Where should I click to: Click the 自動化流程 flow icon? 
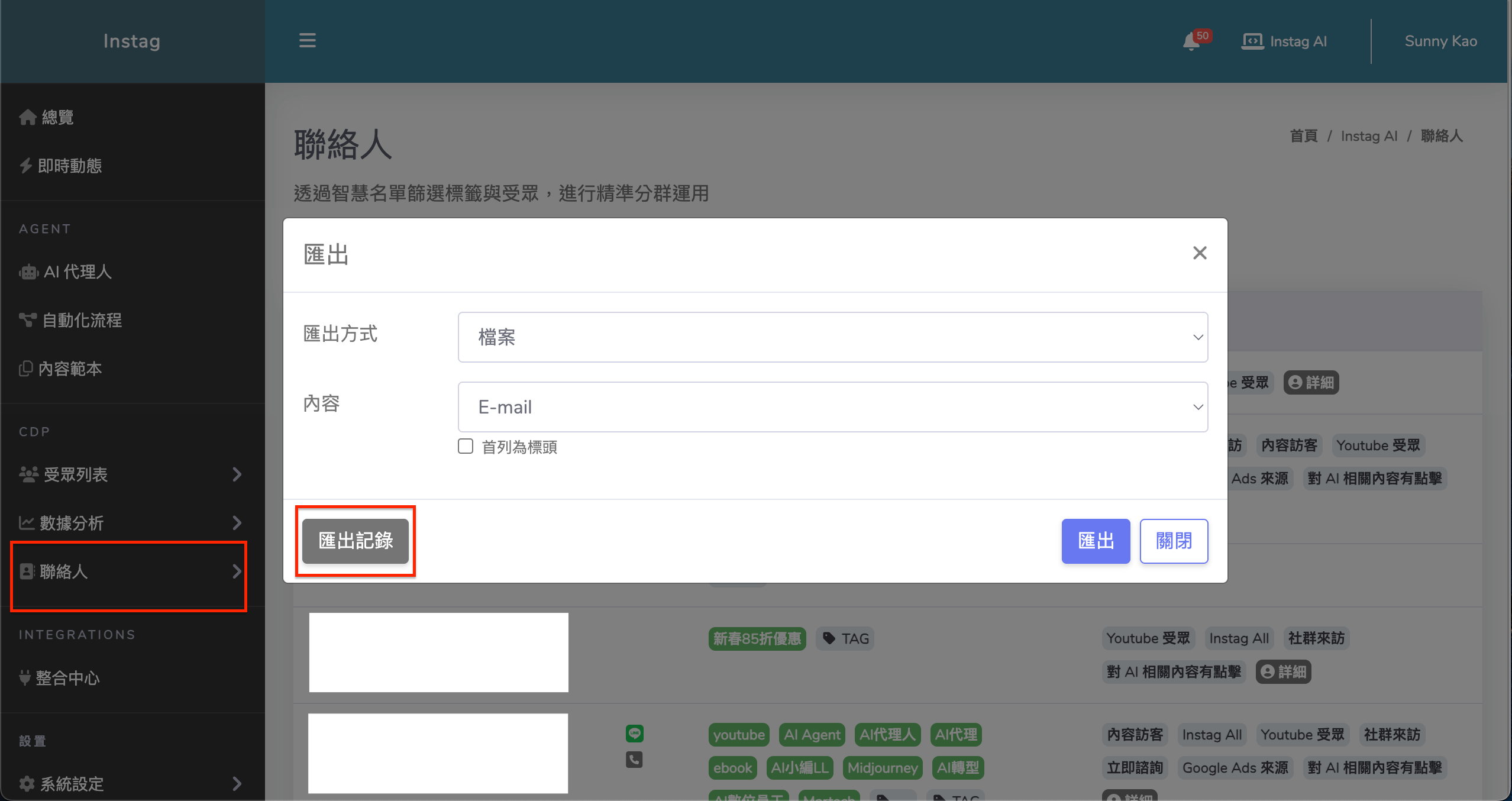pos(27,320)
